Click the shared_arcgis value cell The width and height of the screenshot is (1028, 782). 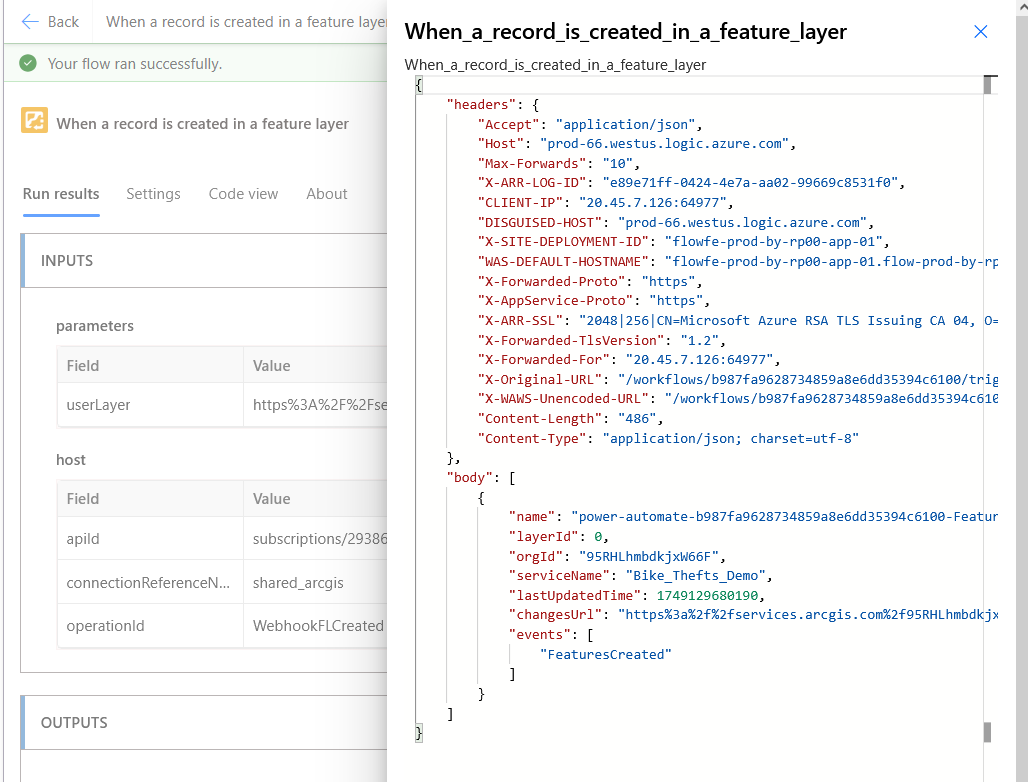point(315,582)
